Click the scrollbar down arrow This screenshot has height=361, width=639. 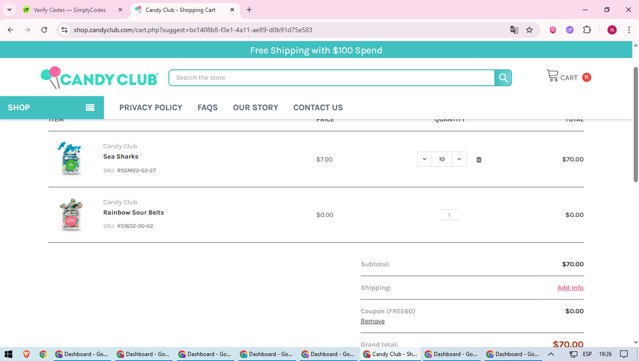[x=635, y=343]
